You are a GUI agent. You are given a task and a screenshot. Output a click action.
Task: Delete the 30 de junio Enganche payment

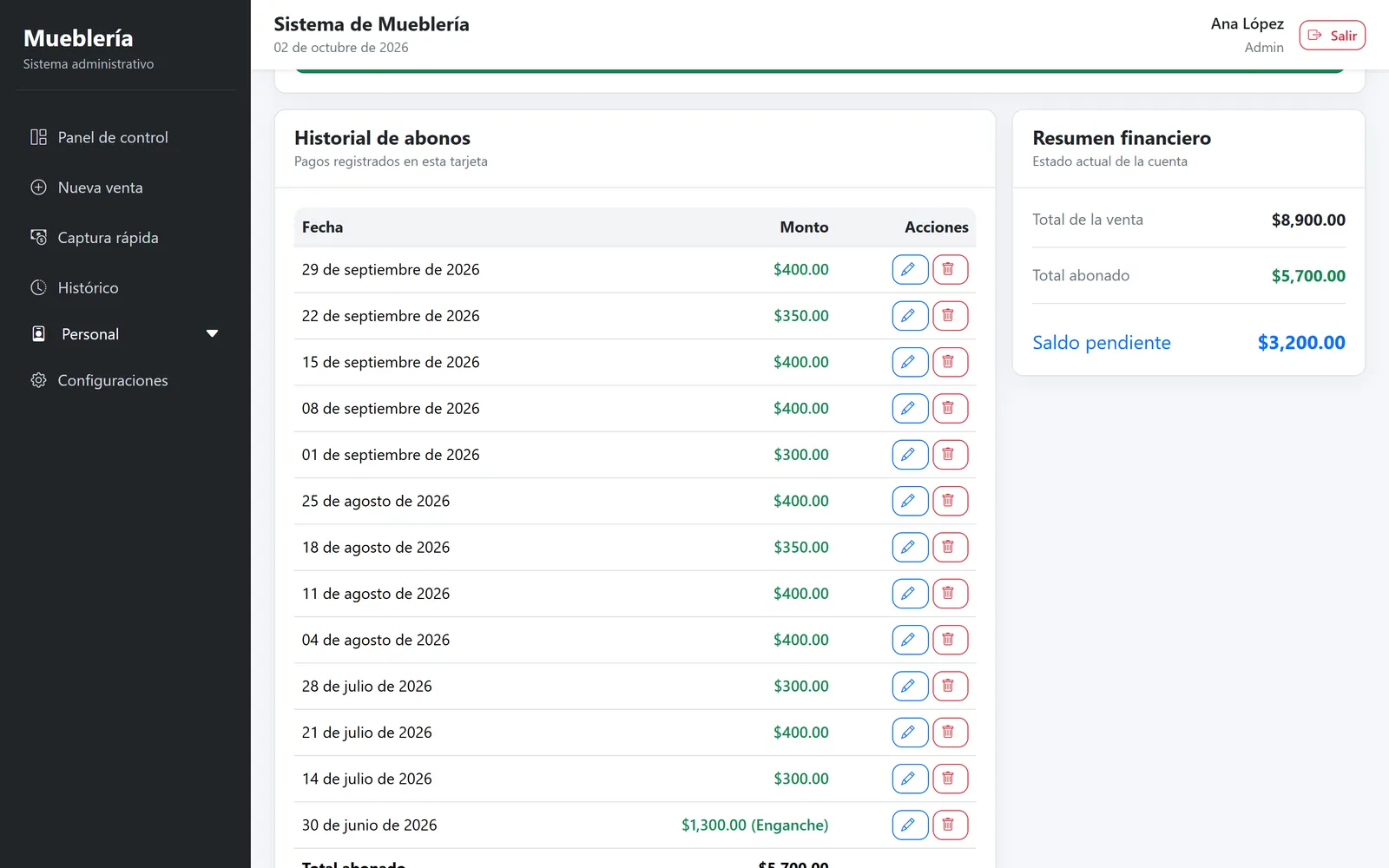click(950, 825)
